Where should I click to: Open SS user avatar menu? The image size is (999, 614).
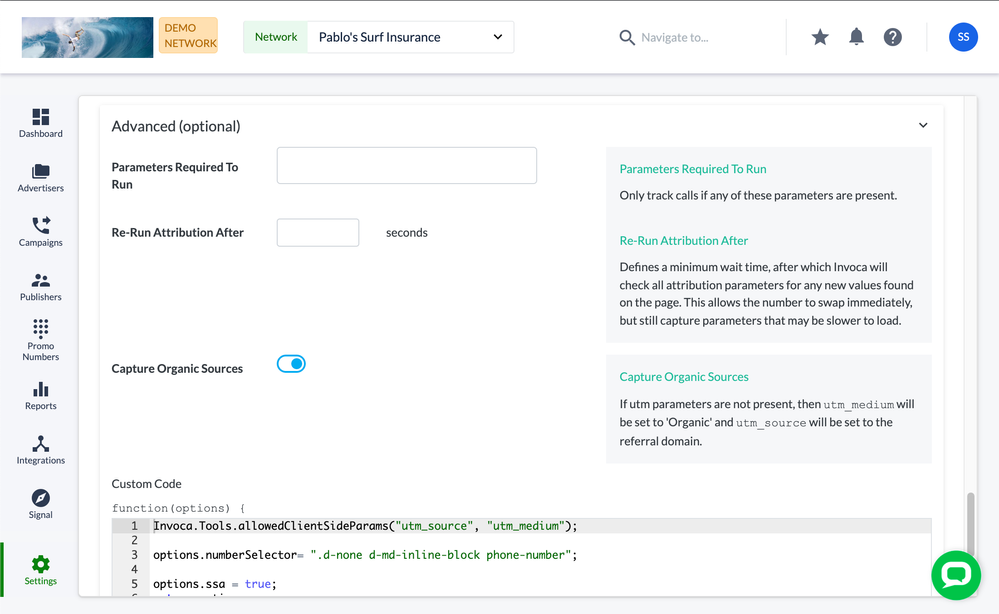pos(963,37)
